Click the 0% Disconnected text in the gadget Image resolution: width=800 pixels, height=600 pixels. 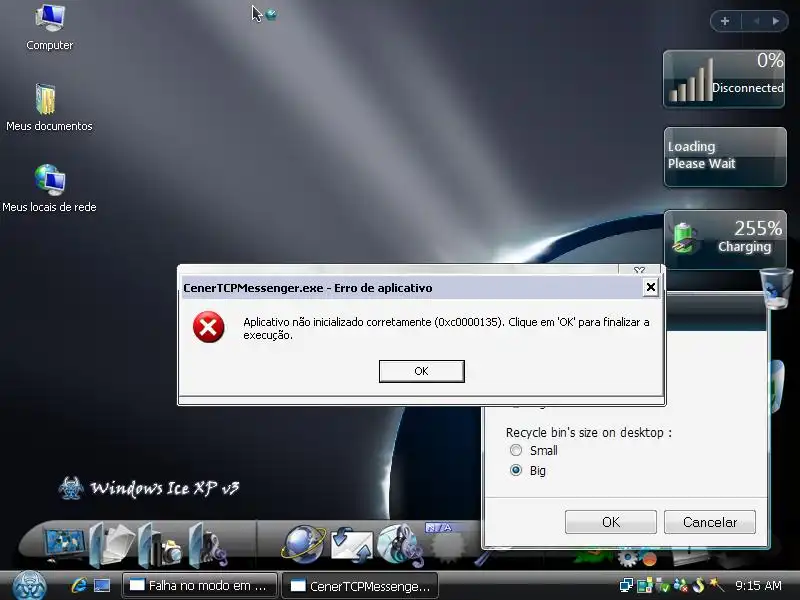[x=748, y=74]
